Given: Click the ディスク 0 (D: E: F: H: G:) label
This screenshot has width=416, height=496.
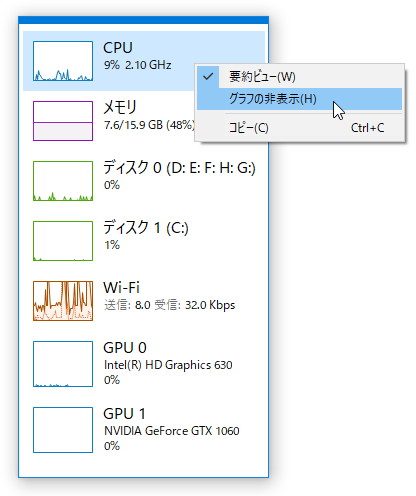Looking at the screenshot, I should click(x=179, y=168).
